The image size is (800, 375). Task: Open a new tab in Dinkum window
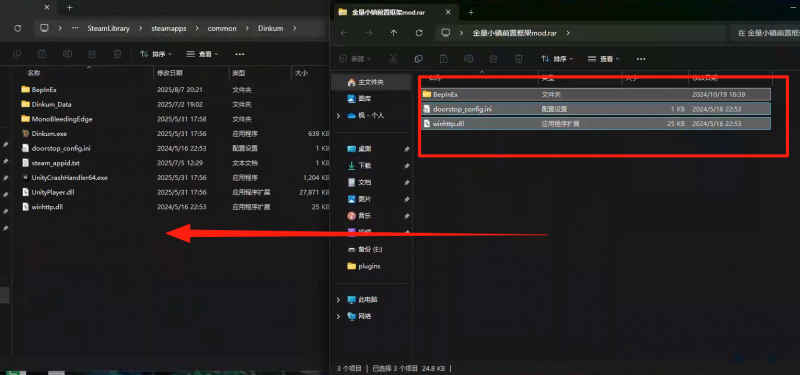tap(69, 8)
